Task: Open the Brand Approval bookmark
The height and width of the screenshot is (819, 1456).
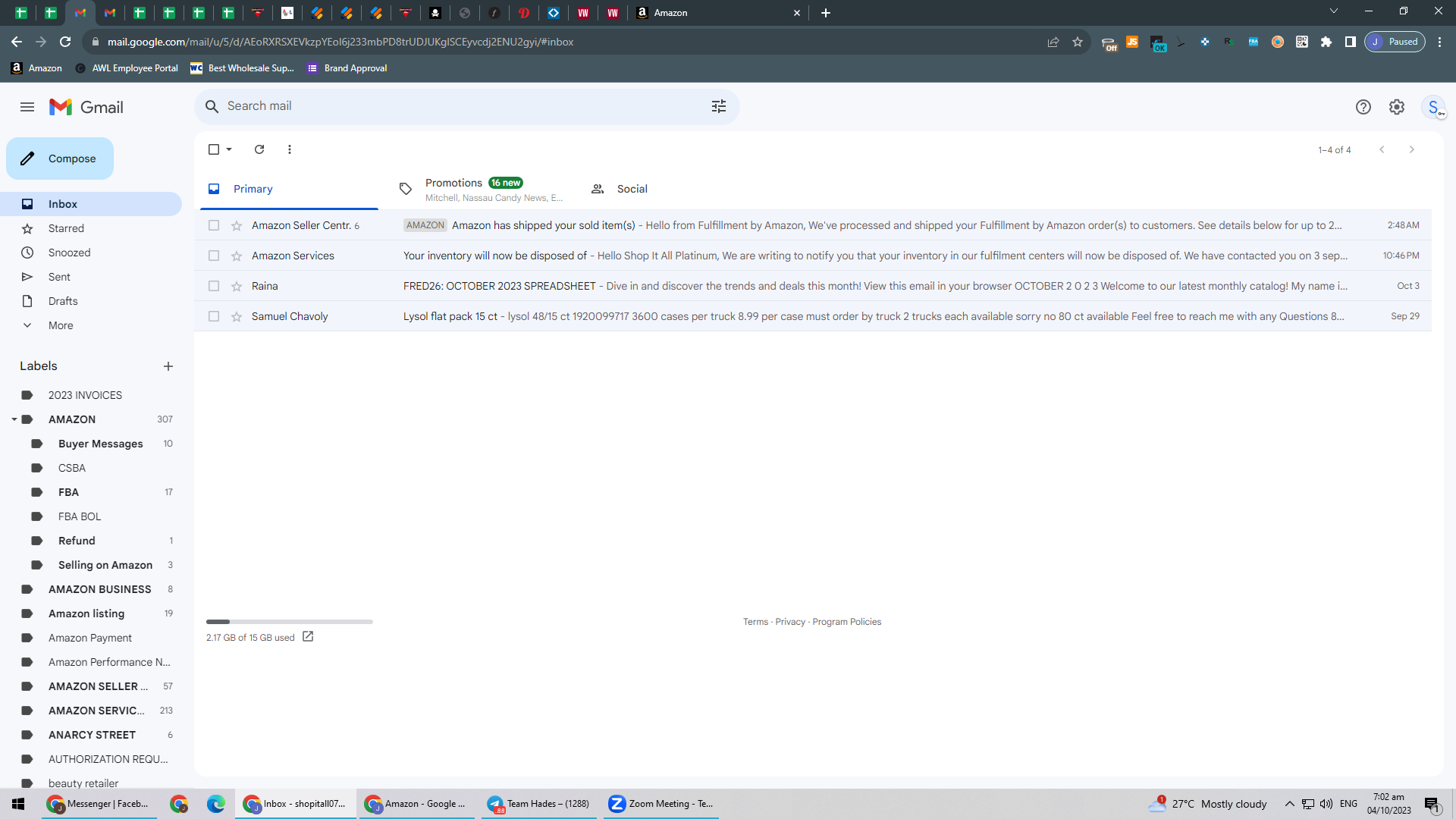Action: point(347,68)
